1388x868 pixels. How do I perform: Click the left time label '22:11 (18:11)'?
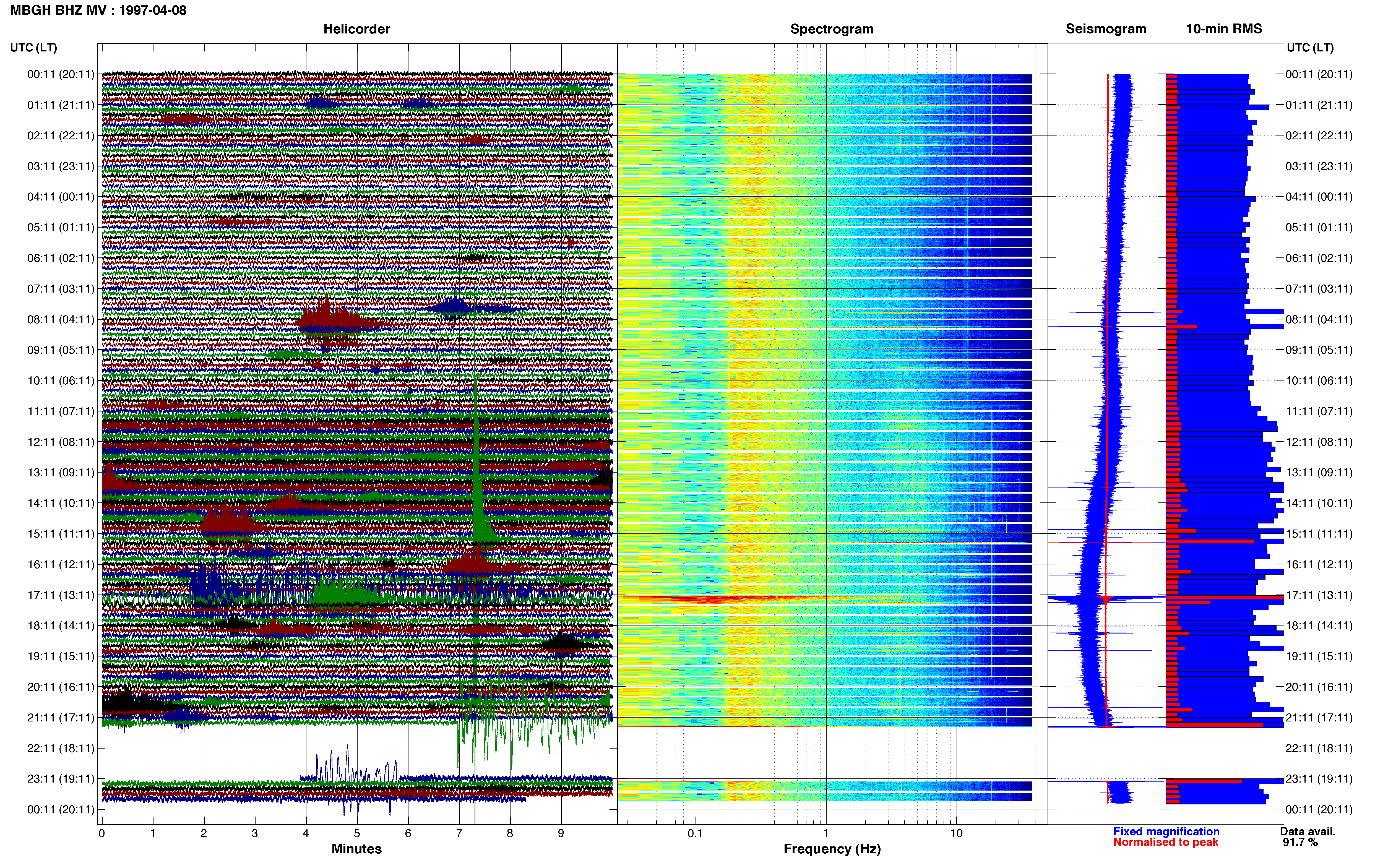[x=60, y=748]
